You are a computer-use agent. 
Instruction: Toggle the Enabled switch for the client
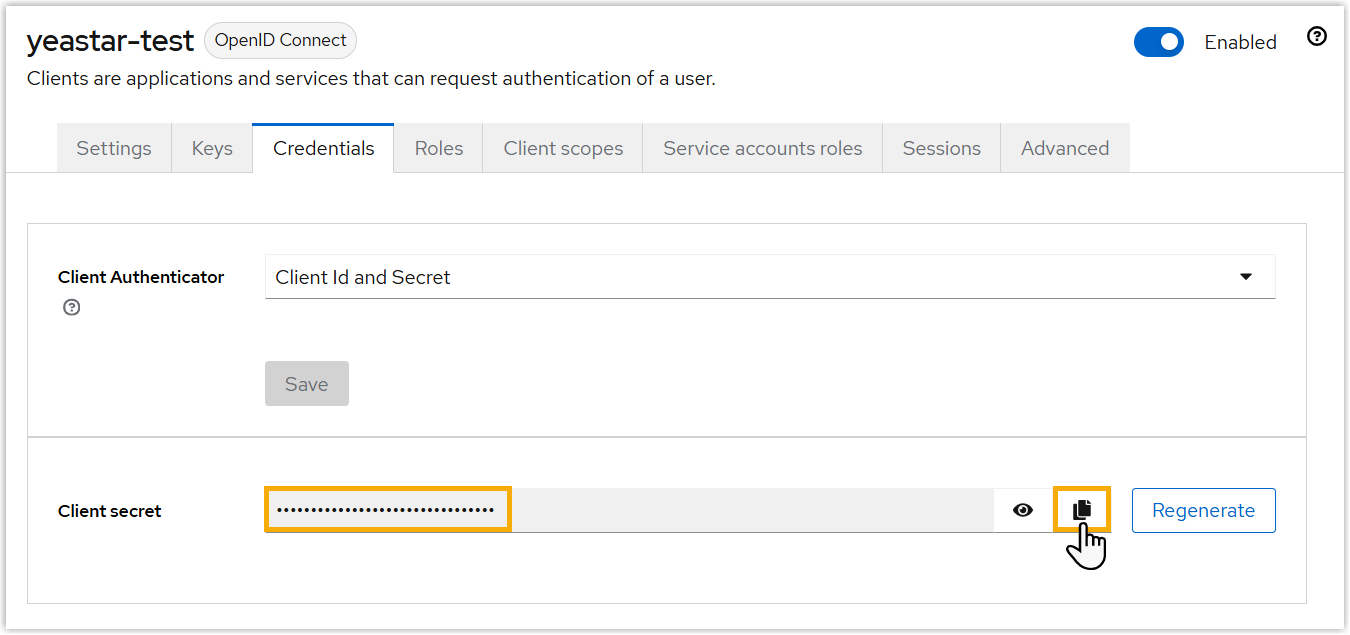(1158, 42)
